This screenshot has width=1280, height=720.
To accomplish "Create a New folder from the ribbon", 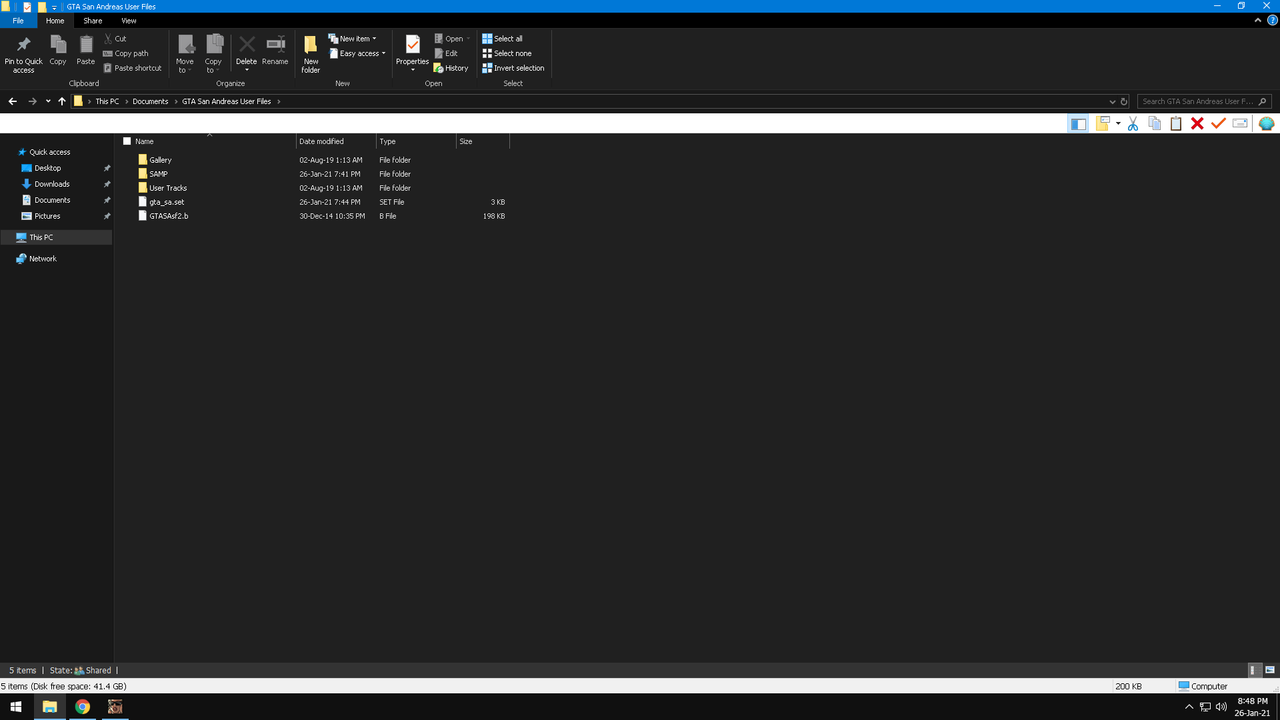I will coord(311,54).
